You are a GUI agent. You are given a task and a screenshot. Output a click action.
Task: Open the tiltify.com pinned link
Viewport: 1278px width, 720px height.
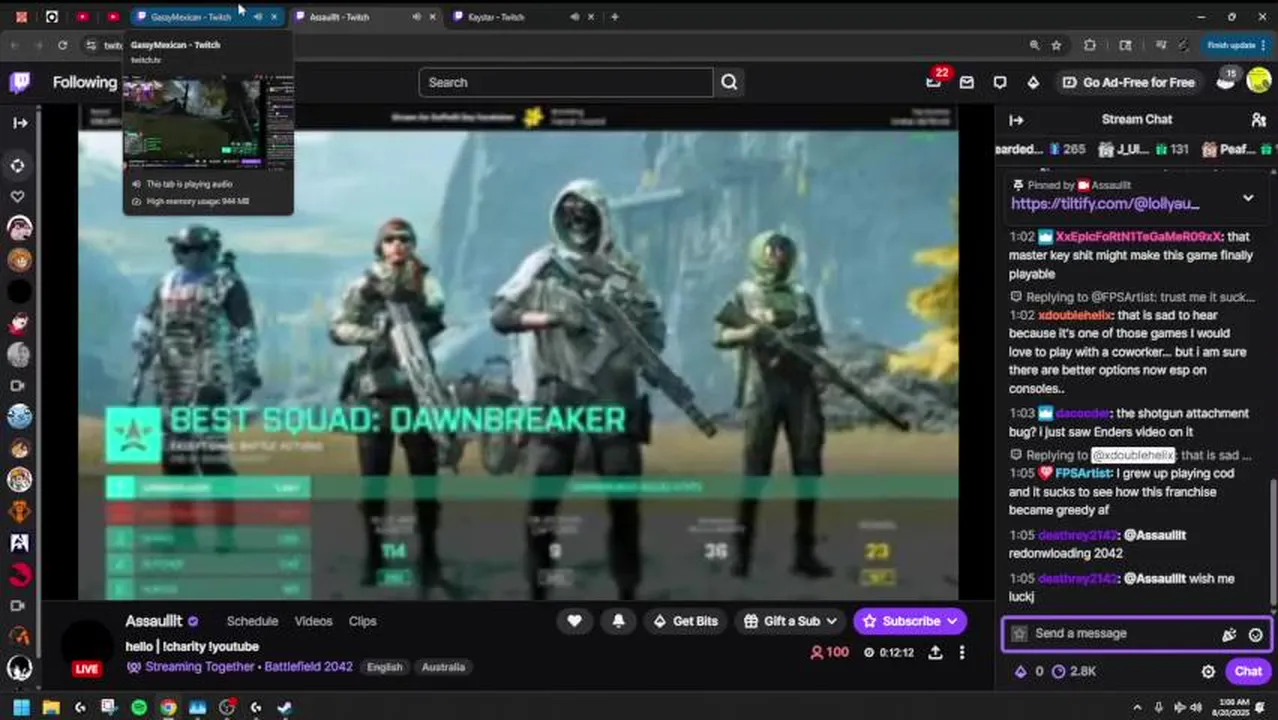pyautogui.click(x=1105, y=203)
